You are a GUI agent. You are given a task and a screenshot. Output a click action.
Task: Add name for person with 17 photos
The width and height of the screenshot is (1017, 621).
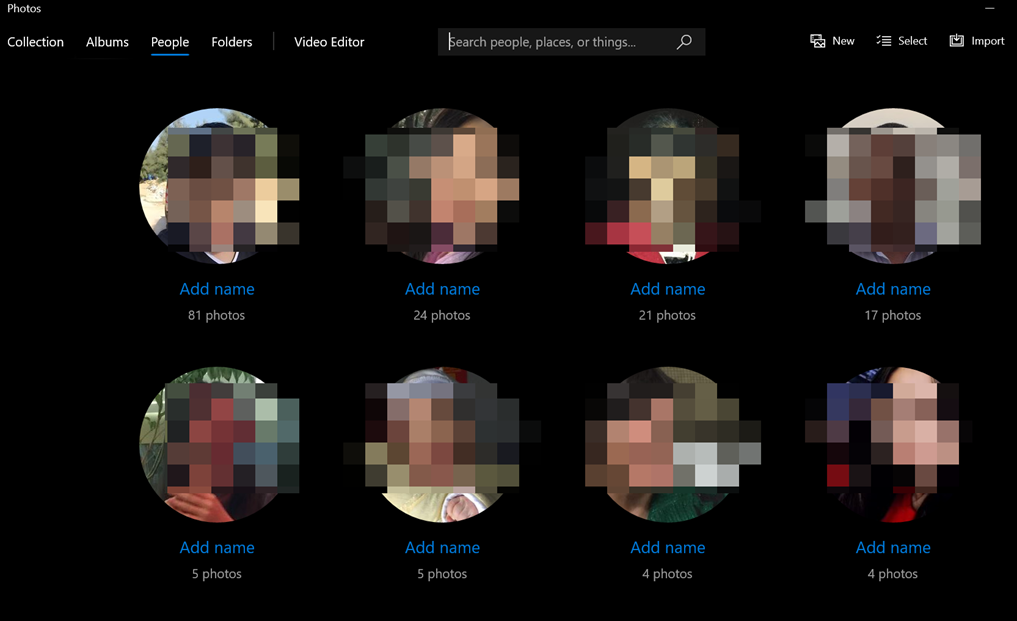[893, 289]
